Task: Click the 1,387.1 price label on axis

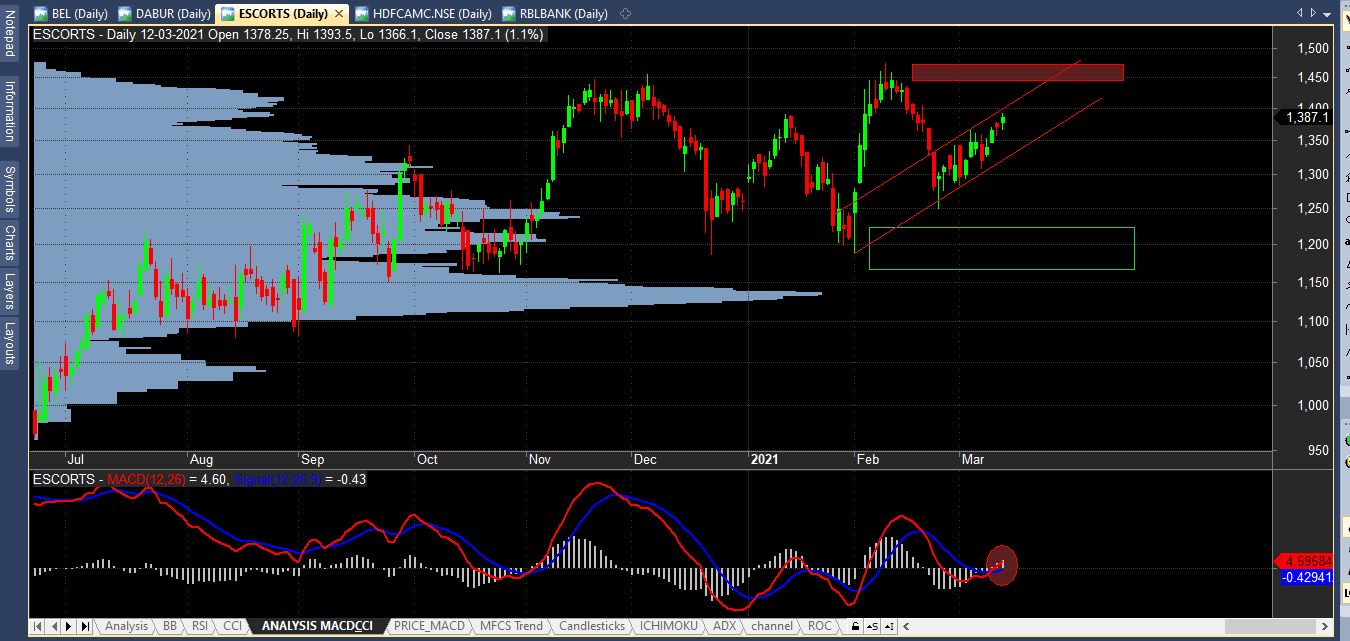Action: pos(1304,117)
